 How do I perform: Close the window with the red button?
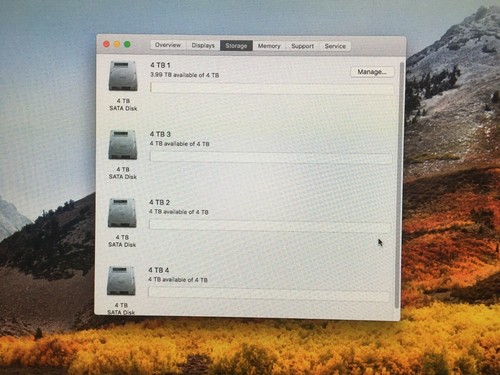tap(106, 44)
